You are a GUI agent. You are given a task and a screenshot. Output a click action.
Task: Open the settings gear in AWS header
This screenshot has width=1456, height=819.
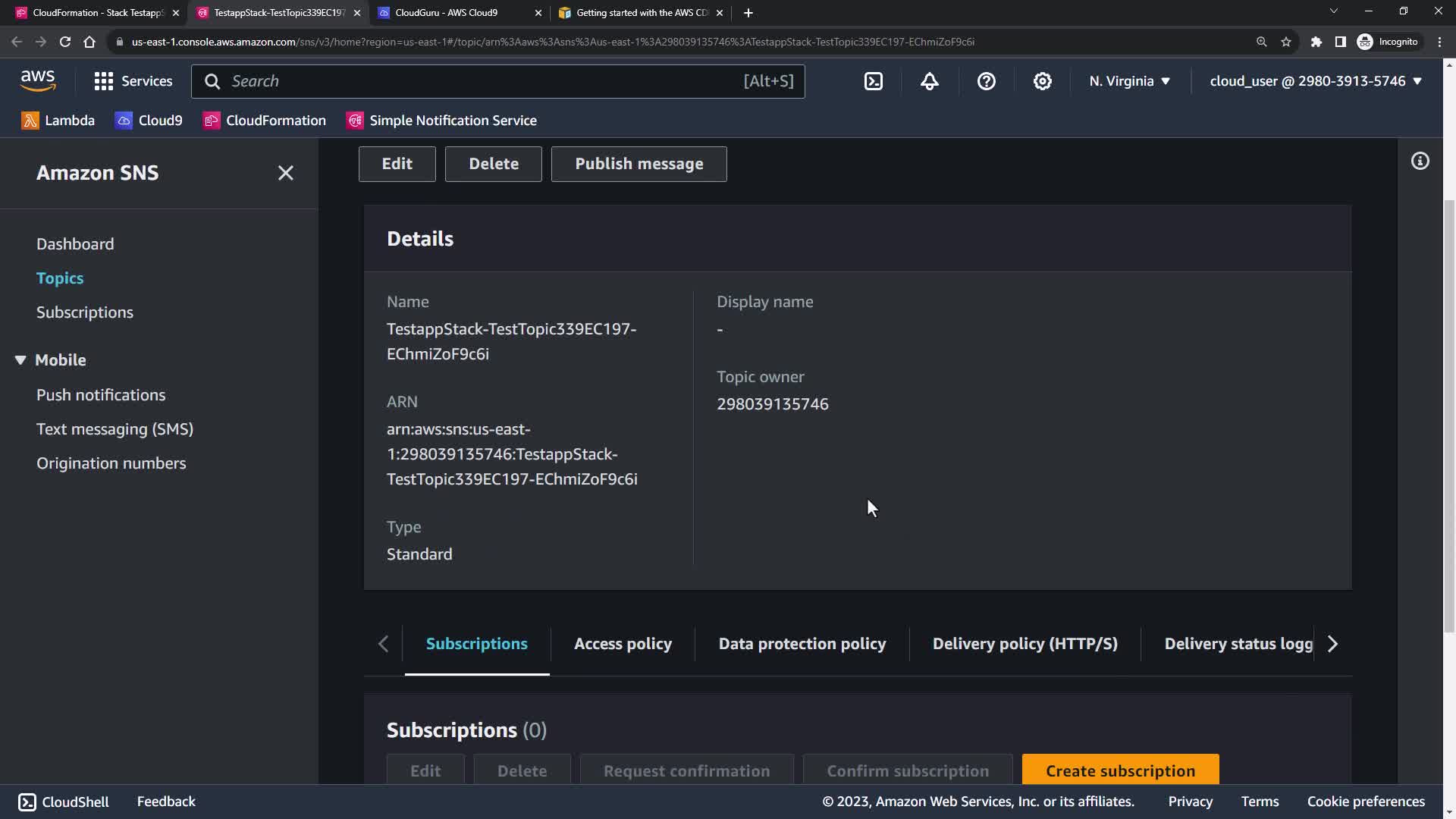click(1043, 81)
